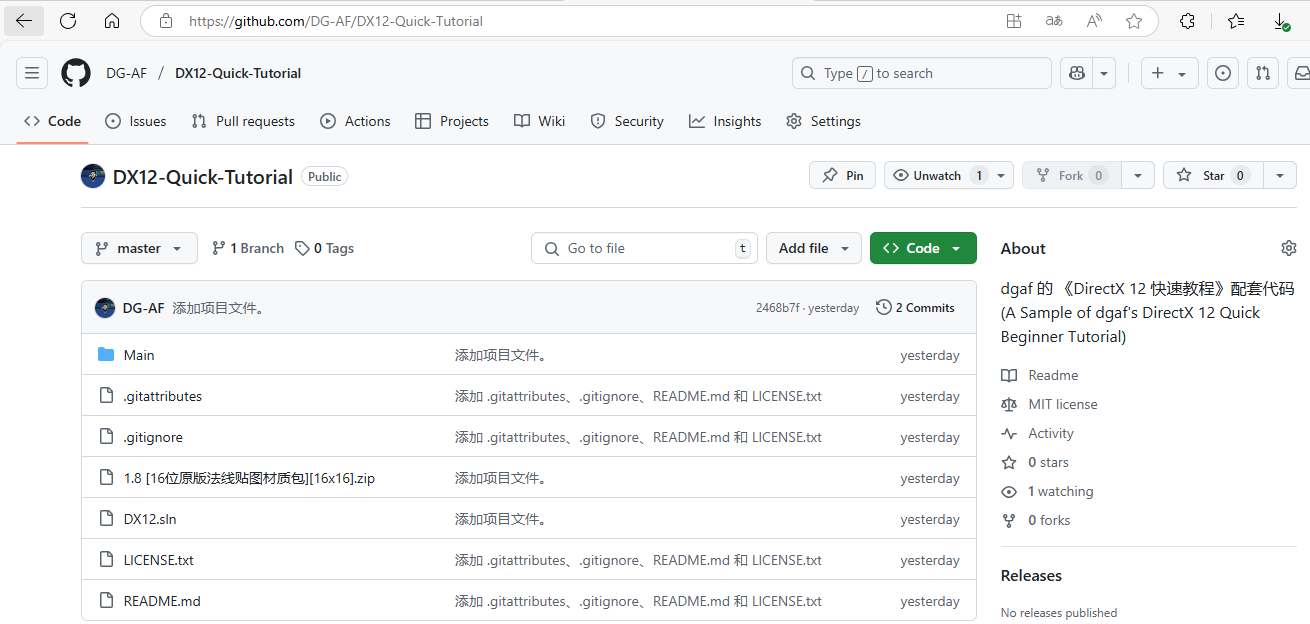1310x624 pixels.
Task: Pin the repository to your profile
Action: click(843, 175)
